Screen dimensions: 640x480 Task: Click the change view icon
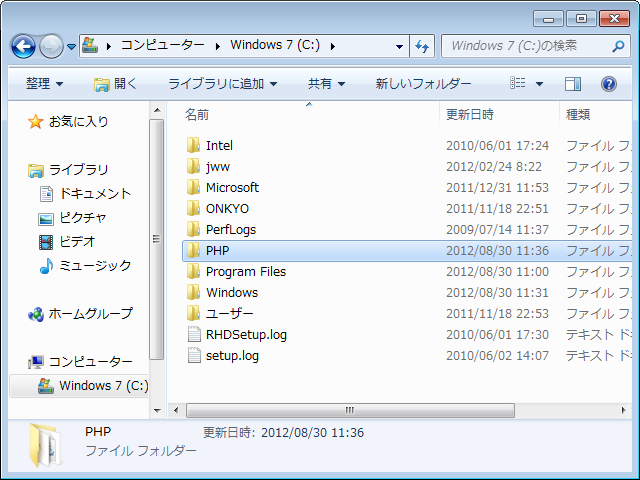pyautogui.click(x=518, y=83)
